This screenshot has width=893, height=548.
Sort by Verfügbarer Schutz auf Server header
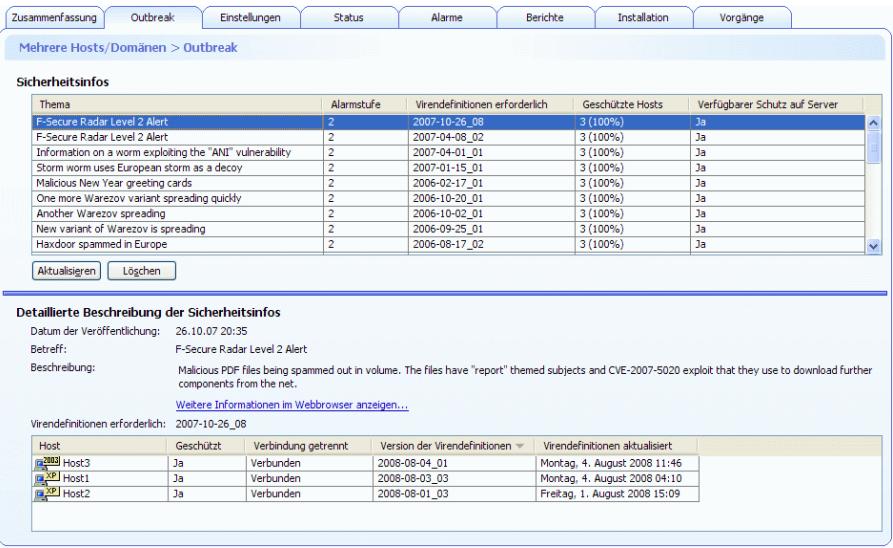click(x=777, y=104)
